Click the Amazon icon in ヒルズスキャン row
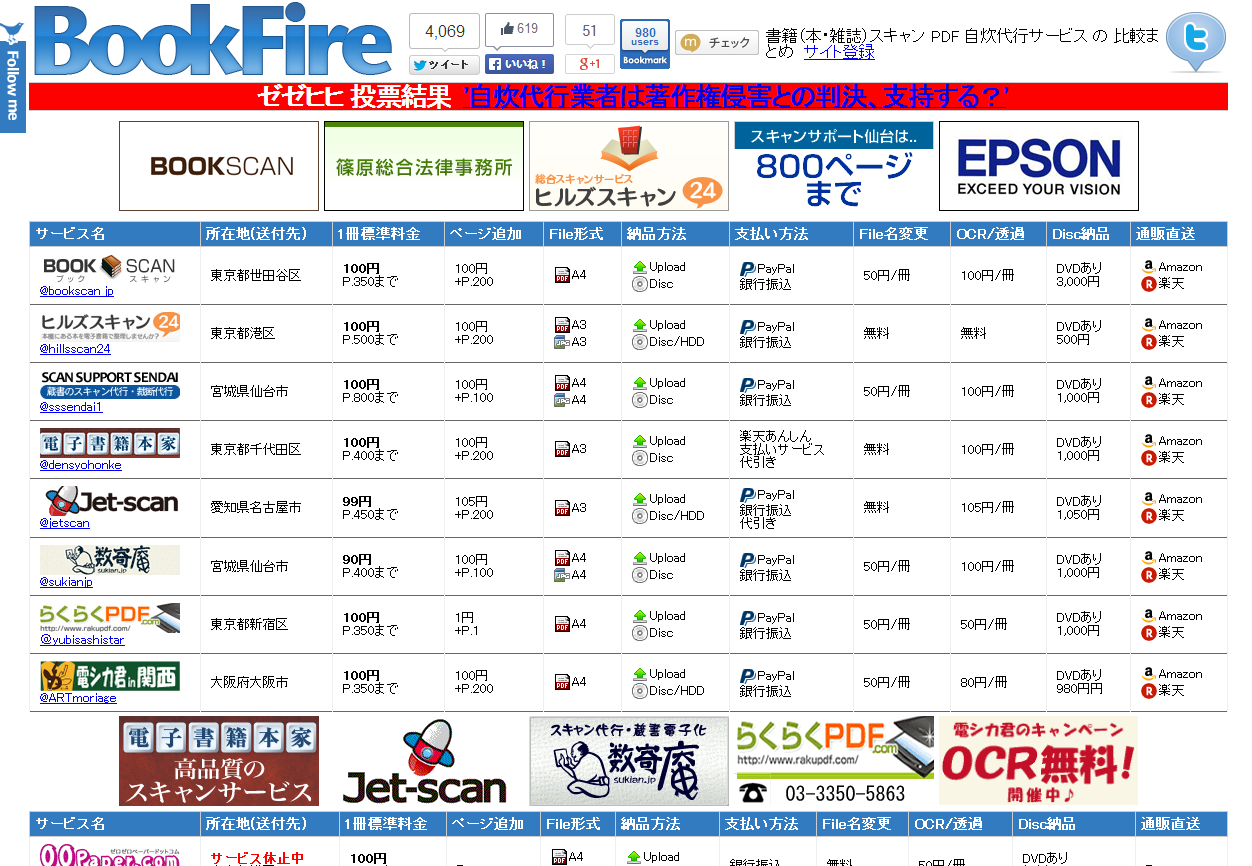This screenshot has width=1252, height=866. pos(1149,325)
